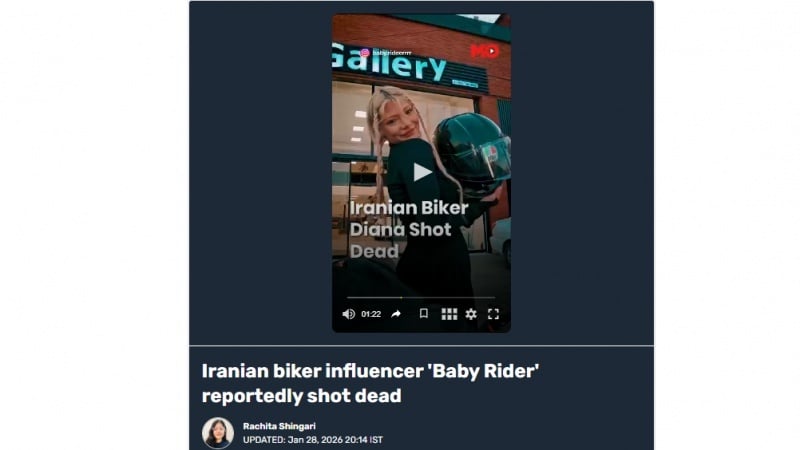This screenshot has width=800, height=450.
Task: Play the Iranian Biker Diana video
Action: pos(421,172)
